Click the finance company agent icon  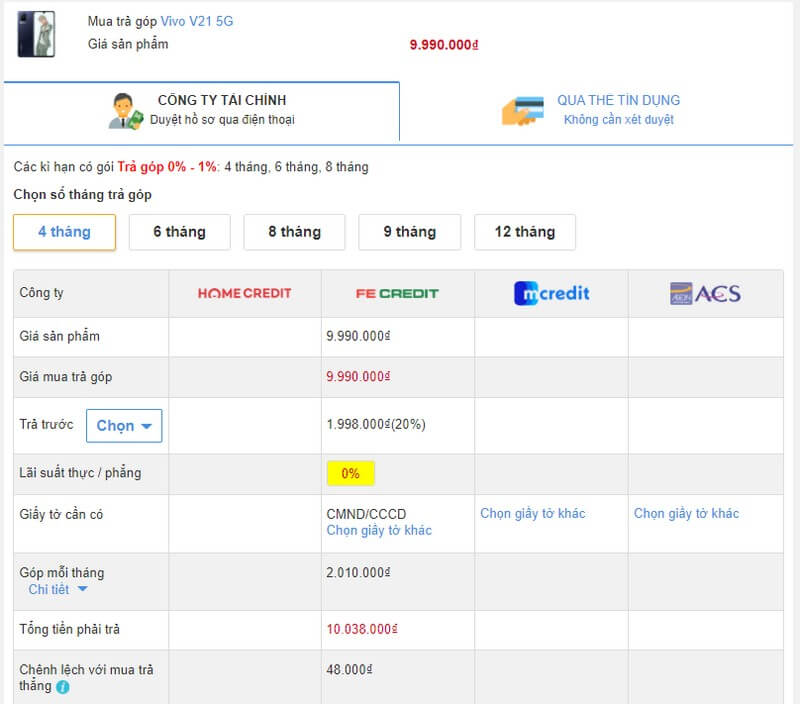(126, 111)
